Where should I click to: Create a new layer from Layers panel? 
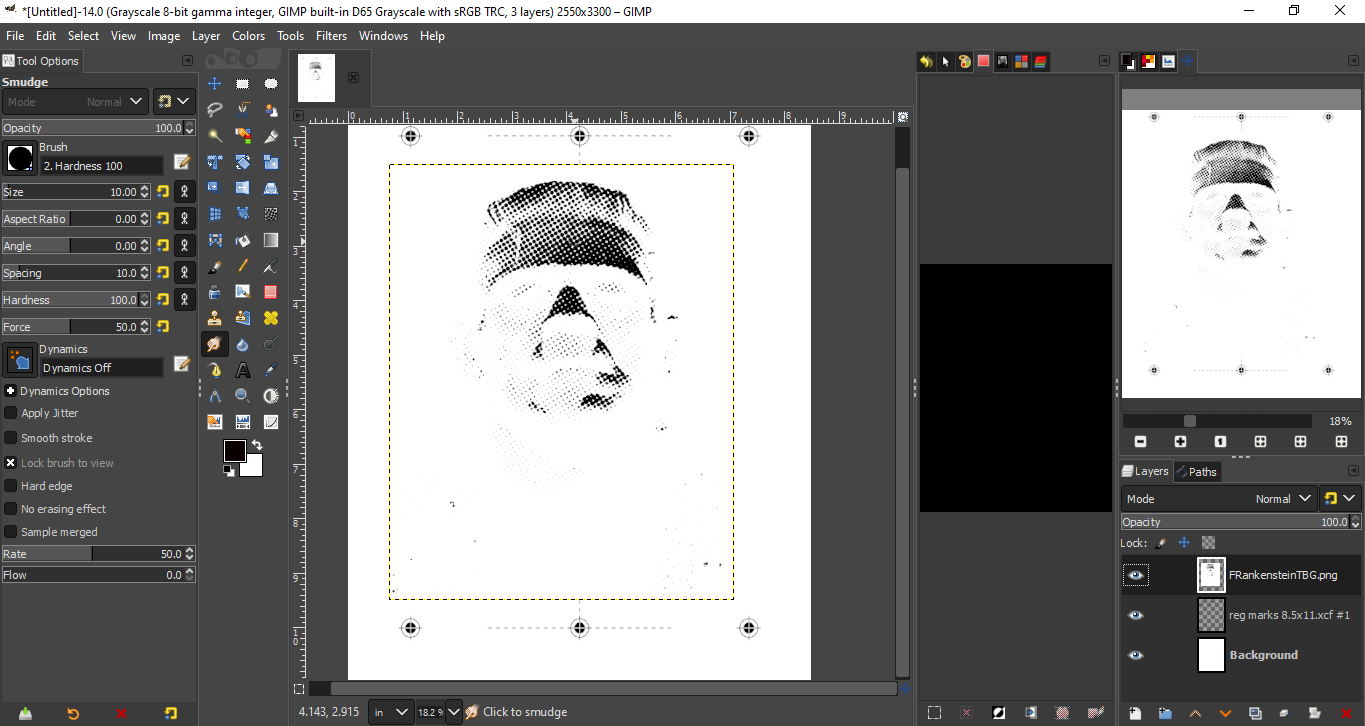pyautogui.click(x=1135, y=713)
